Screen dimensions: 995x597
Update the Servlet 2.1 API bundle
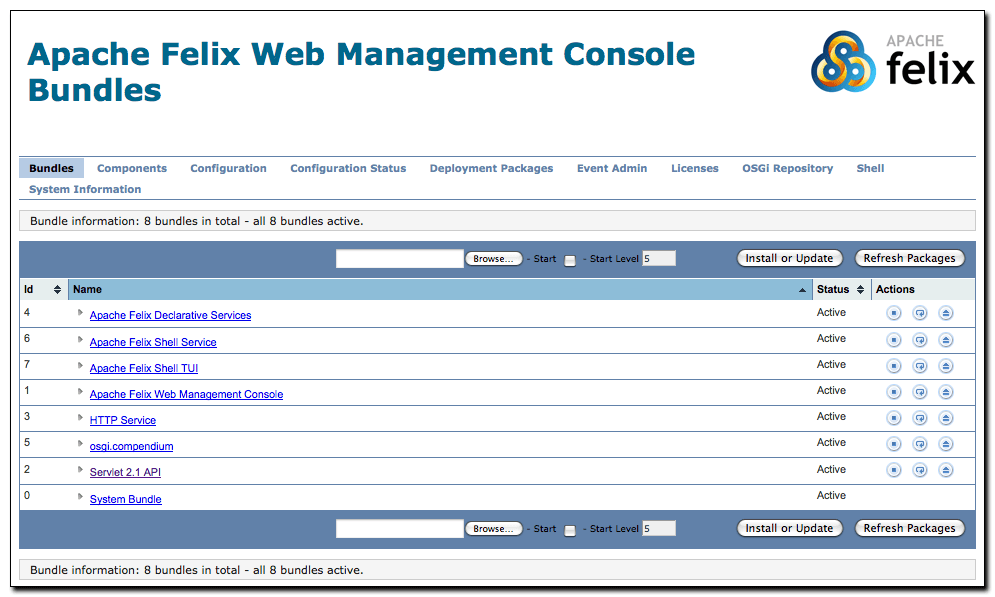(919, 470)
